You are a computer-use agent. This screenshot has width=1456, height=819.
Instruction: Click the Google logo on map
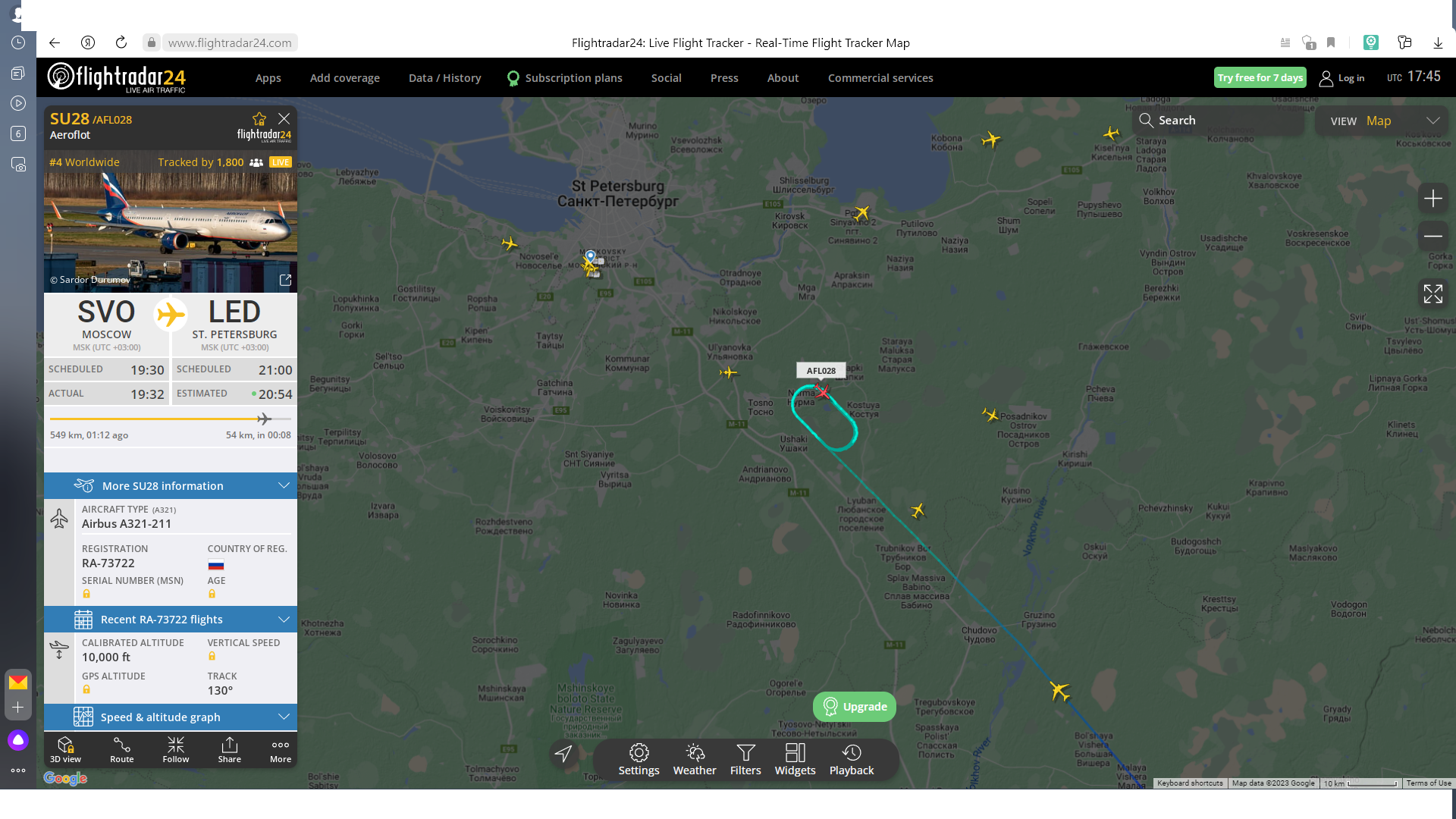(x=65, y=778)
